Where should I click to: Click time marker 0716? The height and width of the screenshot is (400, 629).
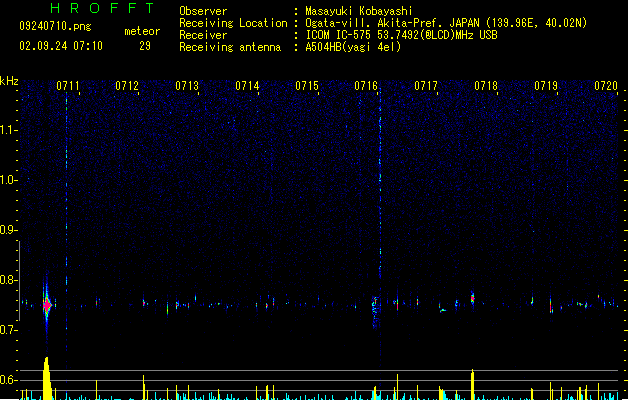point(366,86)
